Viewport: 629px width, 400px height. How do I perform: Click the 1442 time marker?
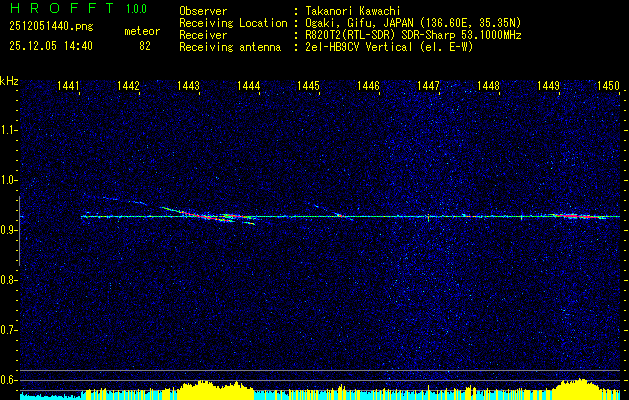click(128, 85)
